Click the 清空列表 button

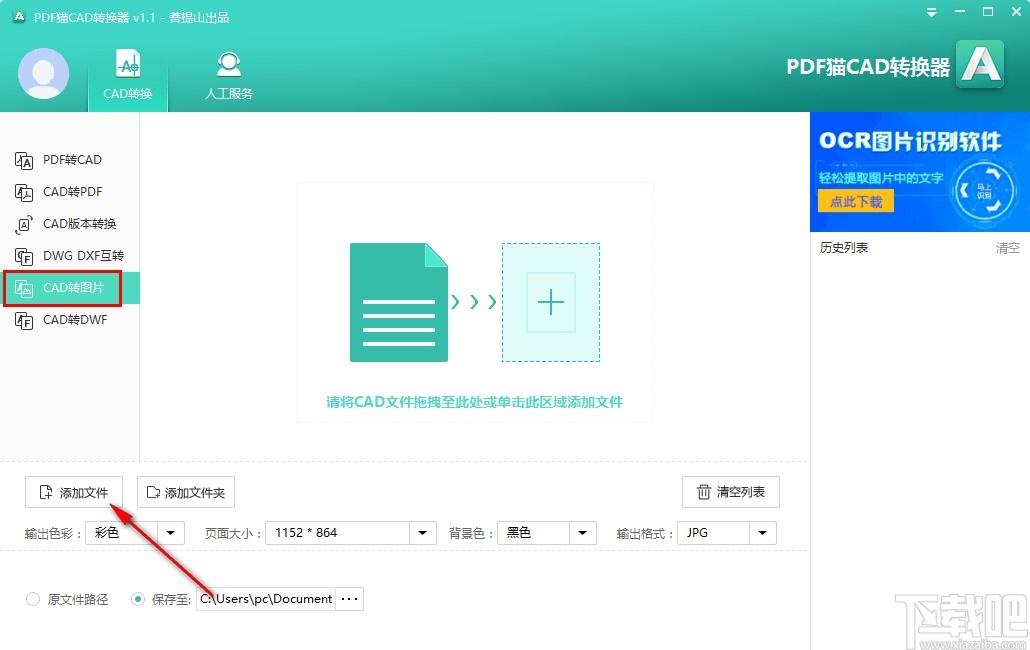point(730,492)
